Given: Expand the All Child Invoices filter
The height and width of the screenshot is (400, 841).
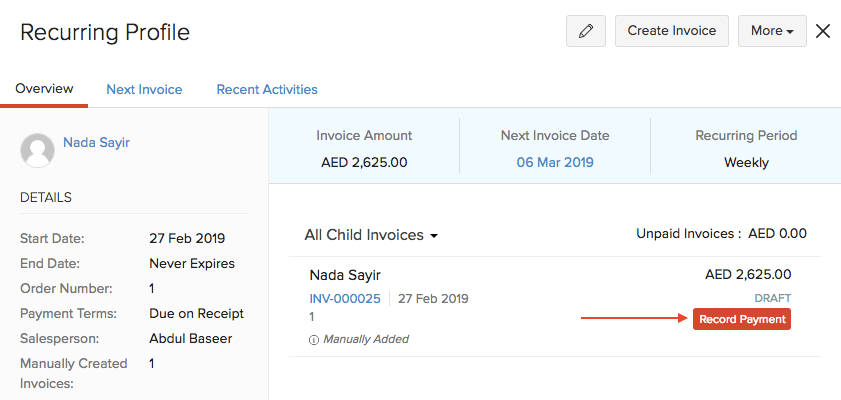Looking at the screenshot, I should (x=372, y=235).
